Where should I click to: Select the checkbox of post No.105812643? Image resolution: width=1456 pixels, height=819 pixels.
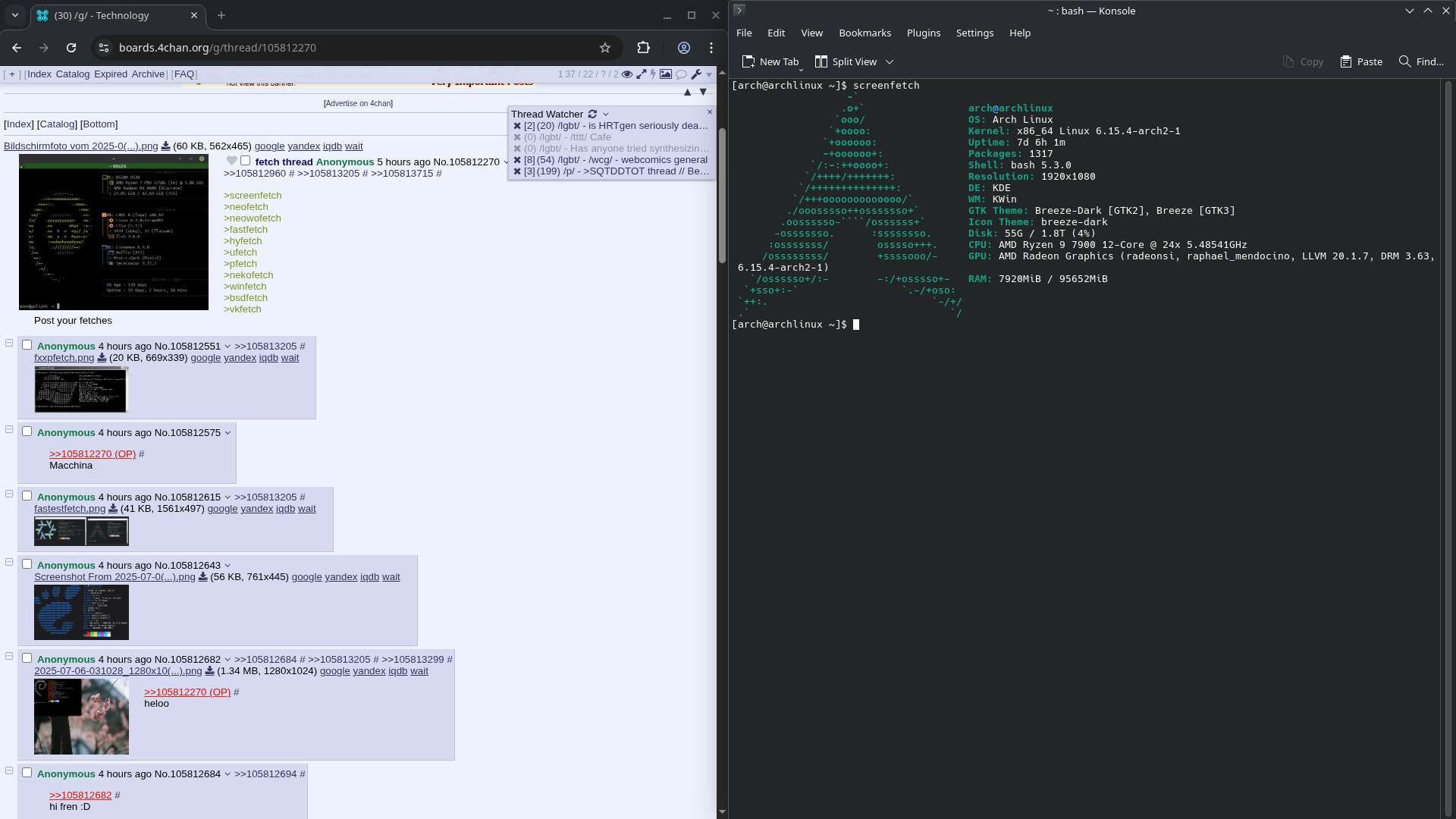27,564
